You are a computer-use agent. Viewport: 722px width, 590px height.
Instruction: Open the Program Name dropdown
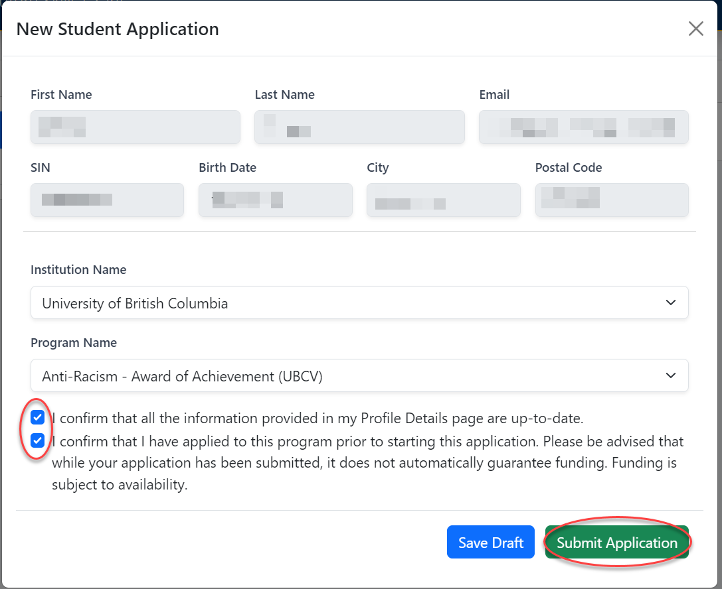359,376
